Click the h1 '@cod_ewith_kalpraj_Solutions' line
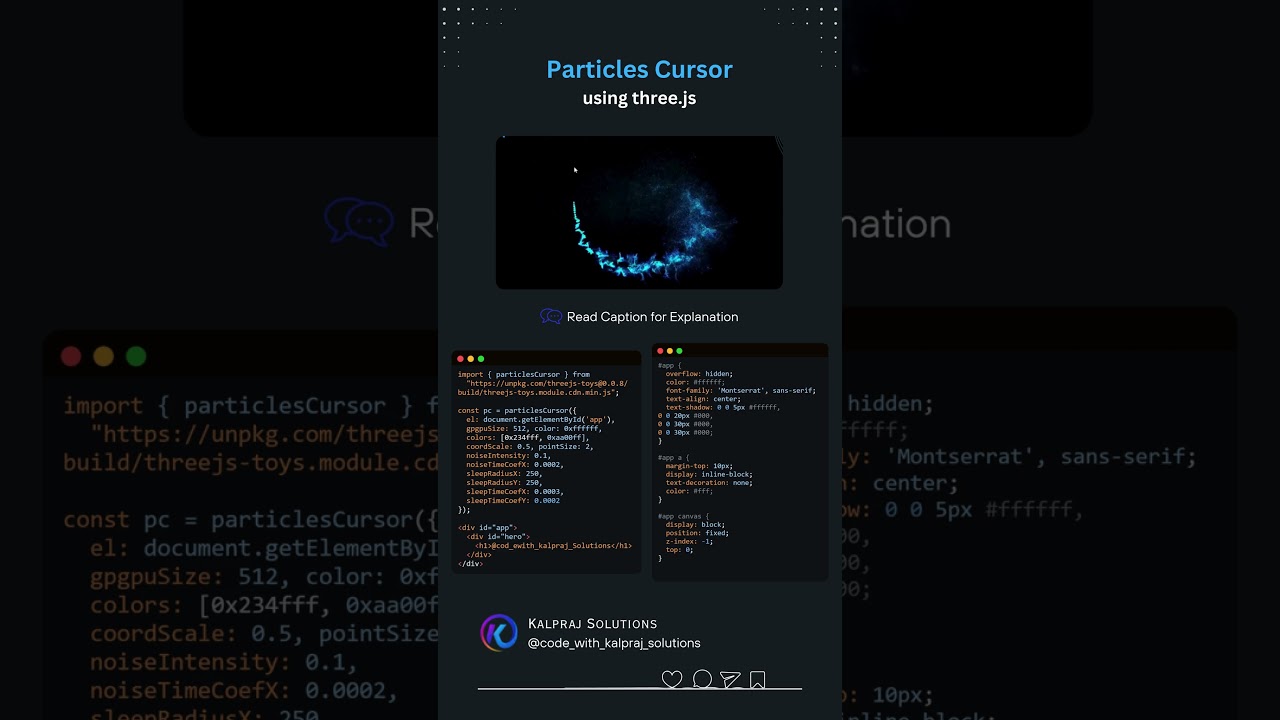1280x720 pixels. tap(553, 545)
